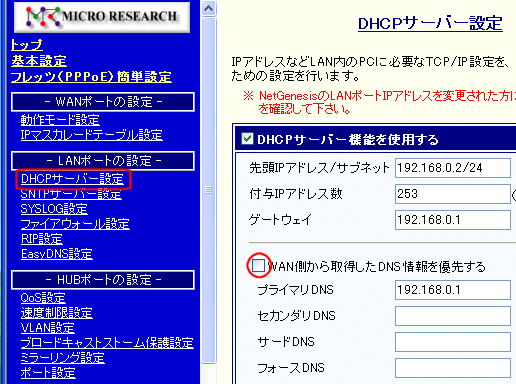Toggle DHCPサーバー機能を使用する checkbox
Image resolution: width=516 pixels, height=384 pixels.
click(247, 138)
